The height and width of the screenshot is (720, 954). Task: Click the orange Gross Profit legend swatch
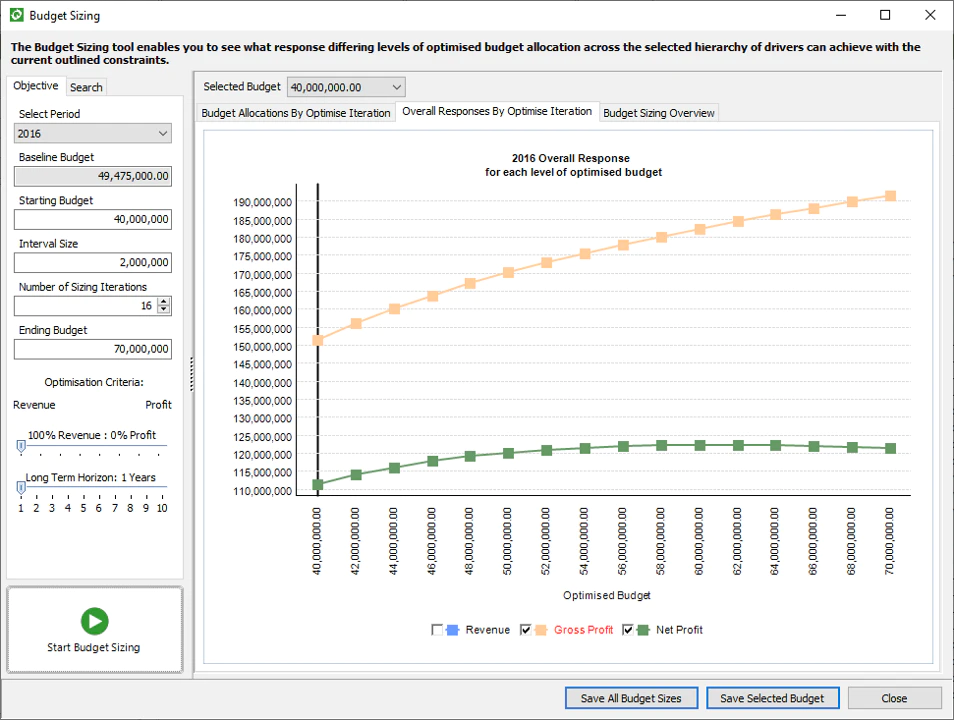click(541, 630)
